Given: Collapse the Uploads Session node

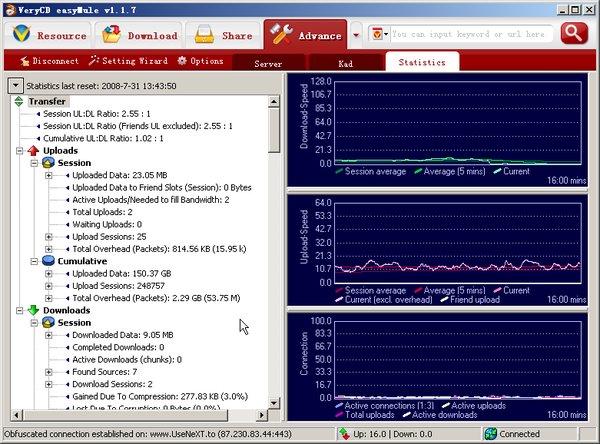Looking at the screenshot, I should click(x=34, y=163).
